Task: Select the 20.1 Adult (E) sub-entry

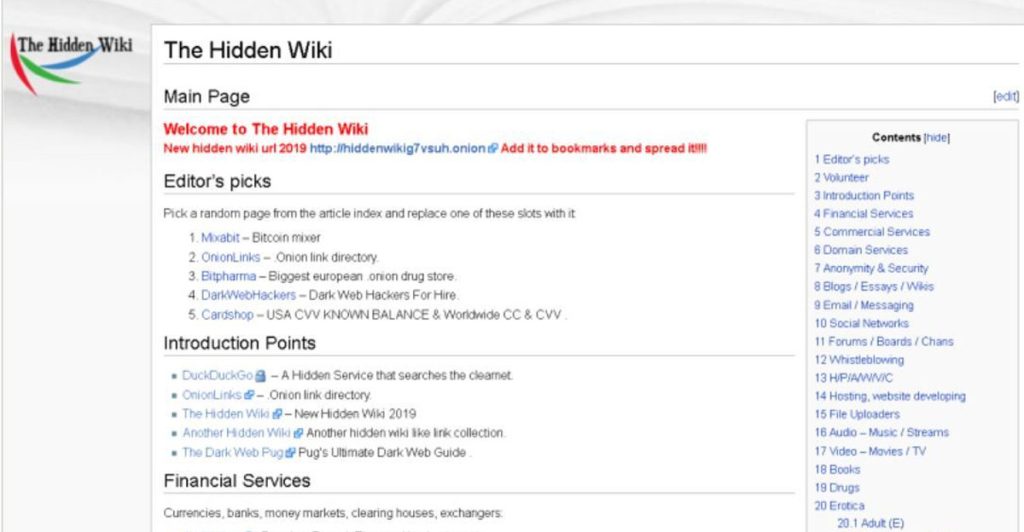Action: tap(871, 524)
